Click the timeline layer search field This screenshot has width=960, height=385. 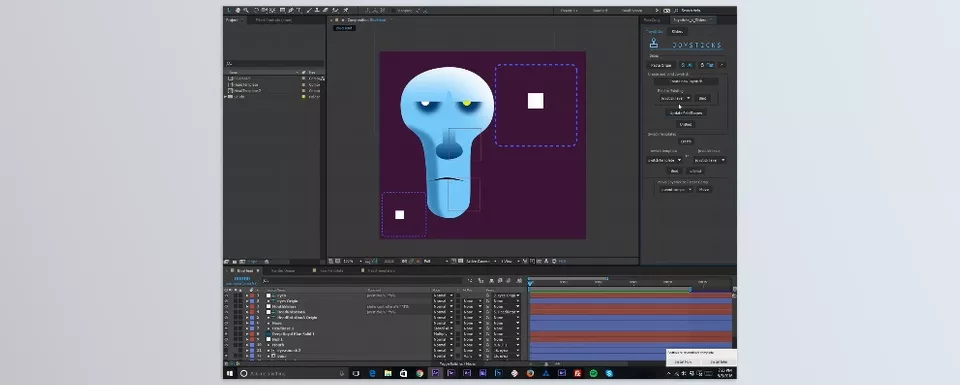(x=361, y=281)
